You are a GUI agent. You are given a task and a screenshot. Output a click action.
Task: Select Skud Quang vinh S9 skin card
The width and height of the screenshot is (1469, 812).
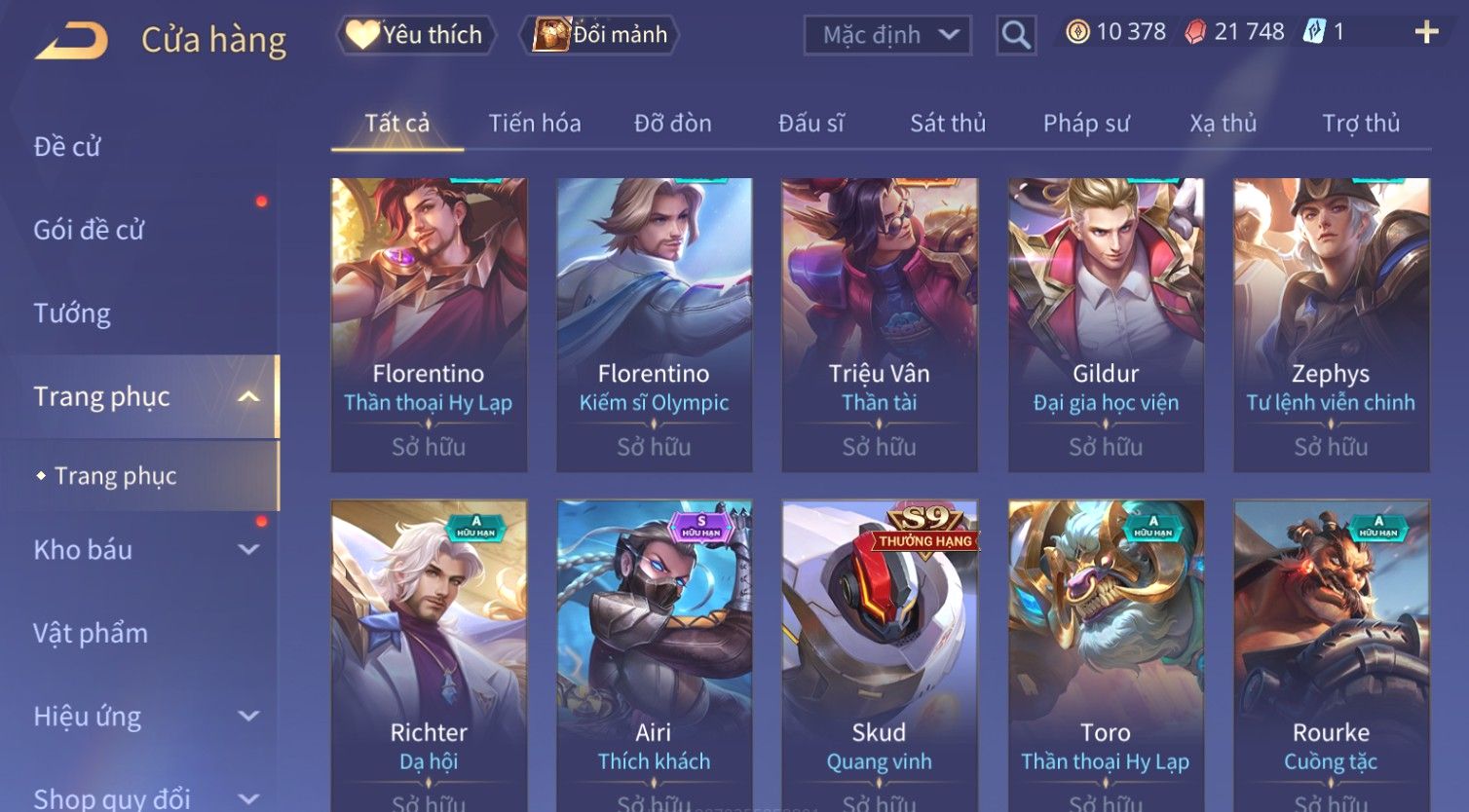pyautogui.click(x=879, y=656)
